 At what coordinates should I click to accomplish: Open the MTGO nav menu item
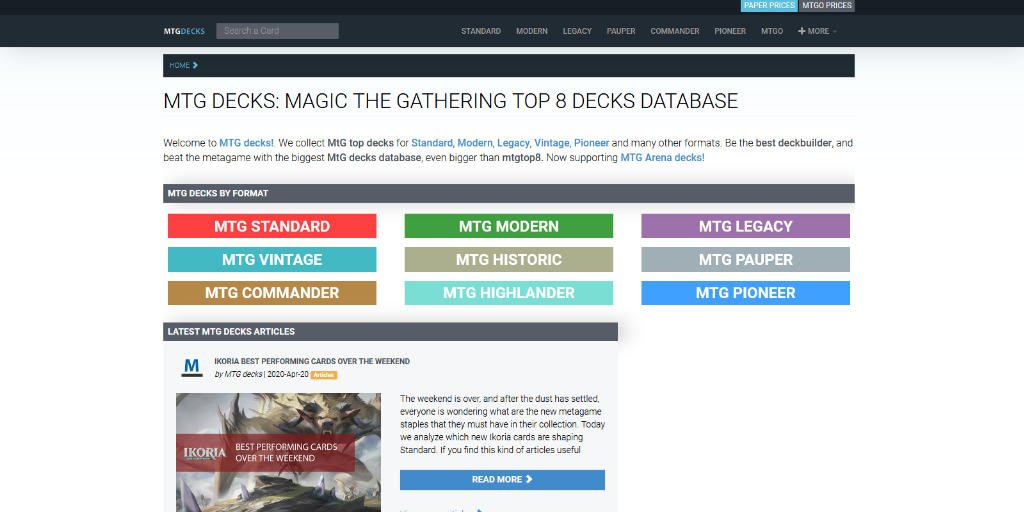tap(772, 31)
